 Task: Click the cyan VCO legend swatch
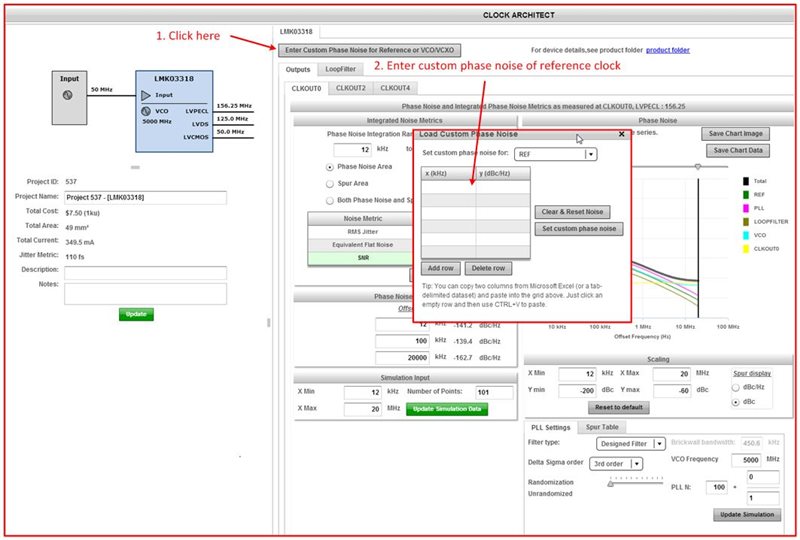tap(746, 235)
